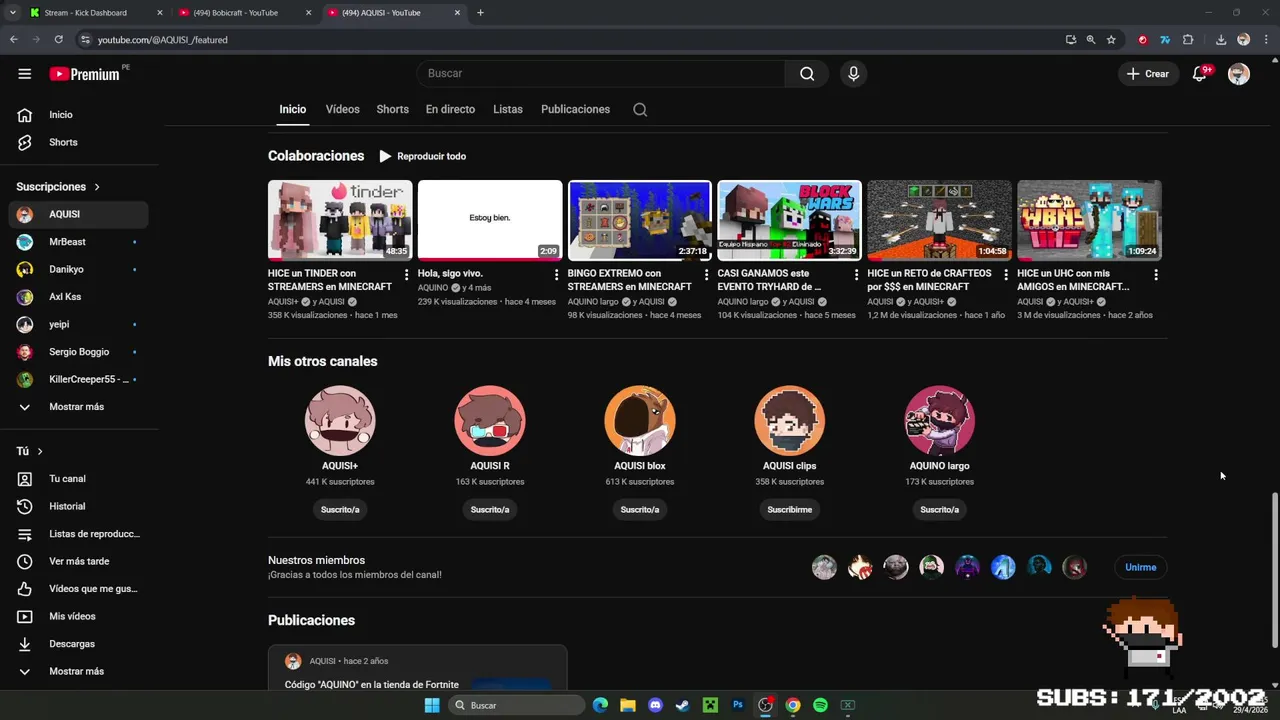1280x720 pixels.
Task: Open TINDER con STREAMERS video thumbnail
Action: (340, 220)
